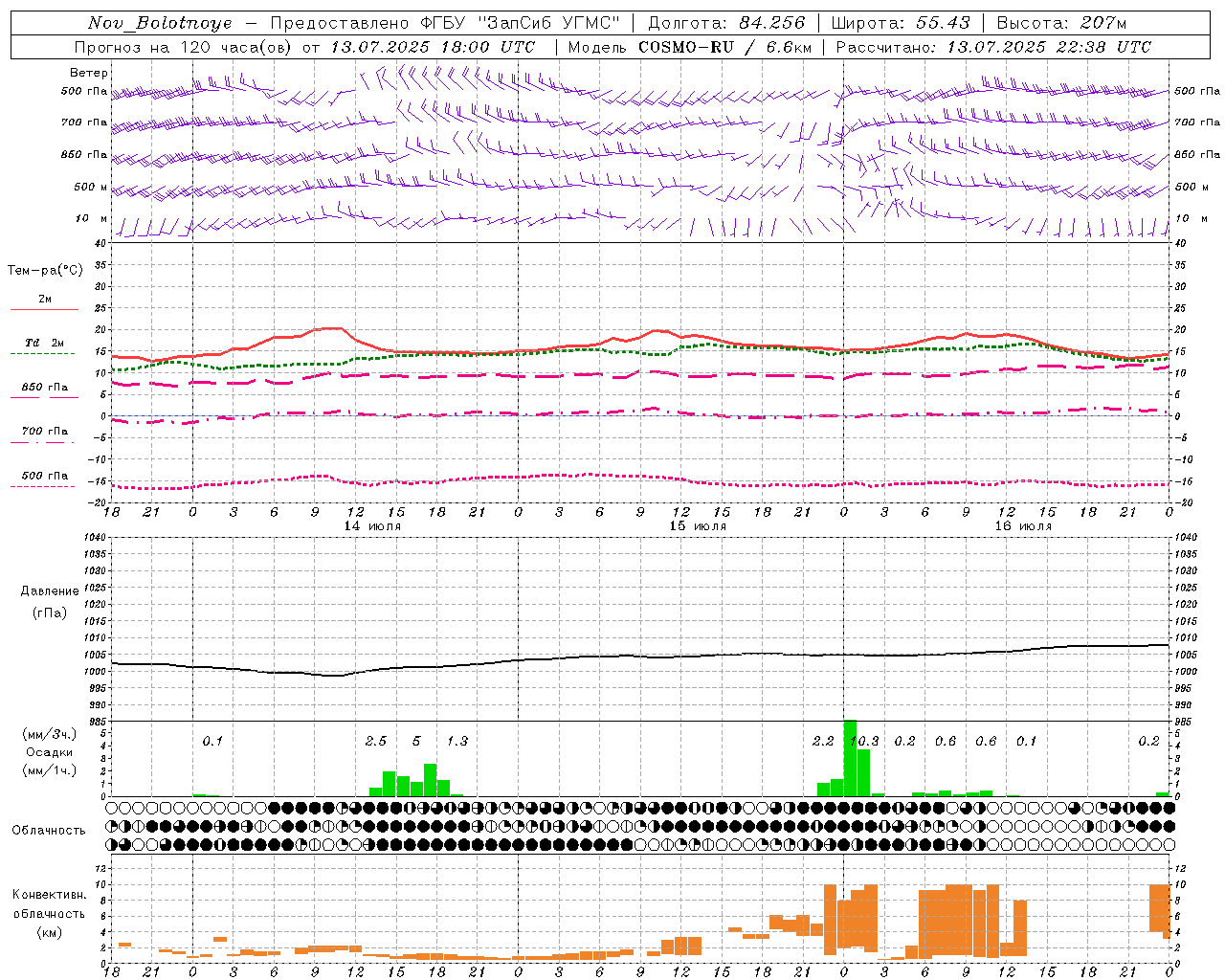Select the latitude text 'Широта: 55.43'
This screenshot has height=980, width=1225.
coord(901,23)
